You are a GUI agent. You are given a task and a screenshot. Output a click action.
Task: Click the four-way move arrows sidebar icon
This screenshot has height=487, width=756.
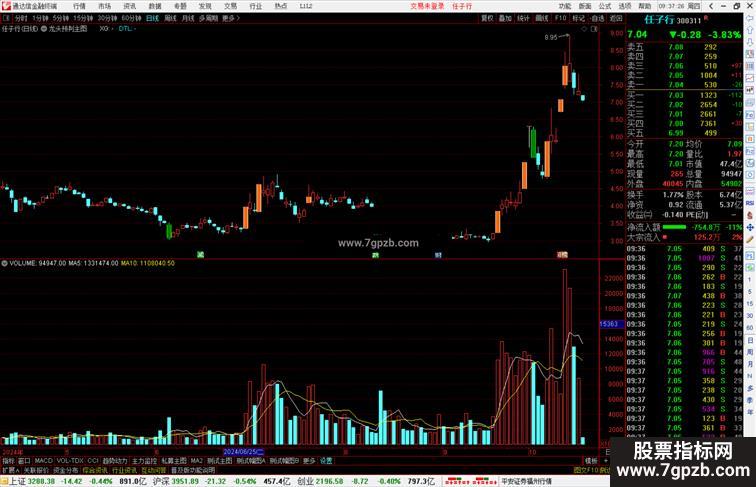tap(750, 228)
